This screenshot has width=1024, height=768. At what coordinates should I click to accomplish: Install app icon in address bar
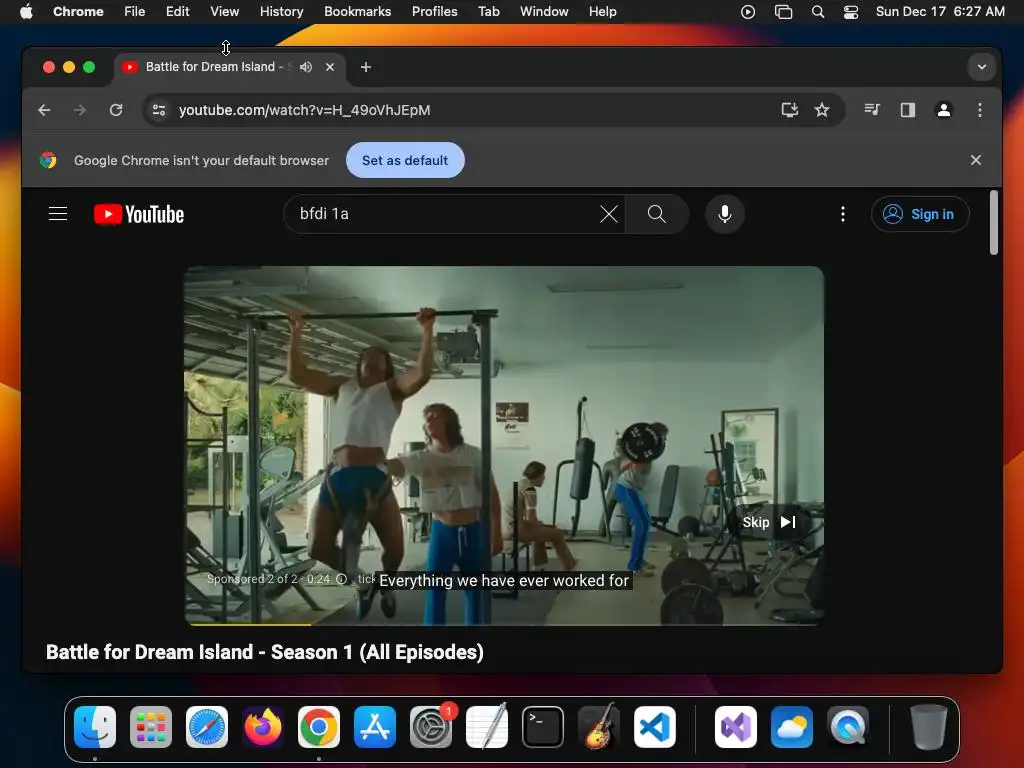[x=790, y=110]
